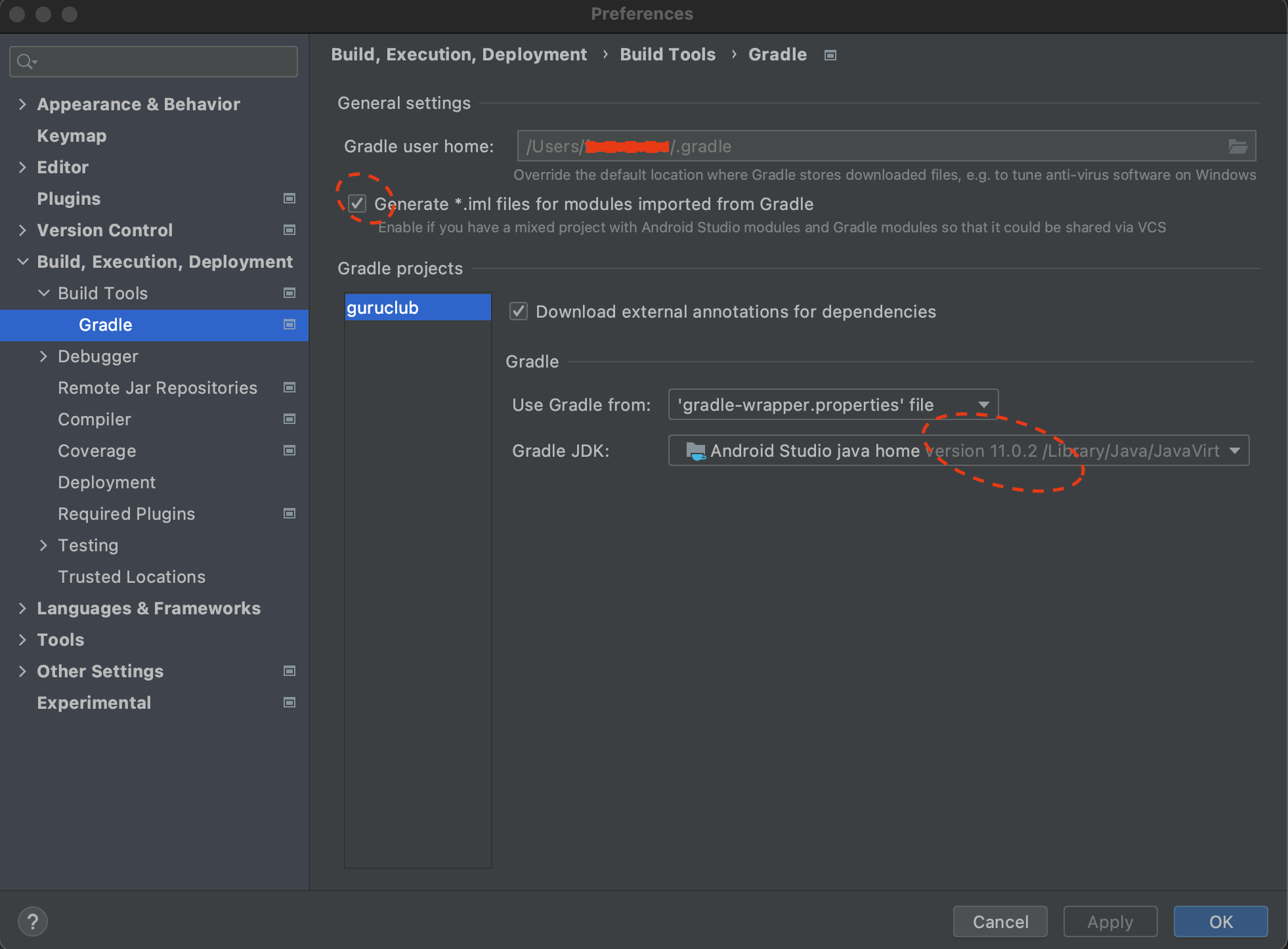Open the Use Gradle from dropdown
This screenshot has height=949, width=1288.
832,404
